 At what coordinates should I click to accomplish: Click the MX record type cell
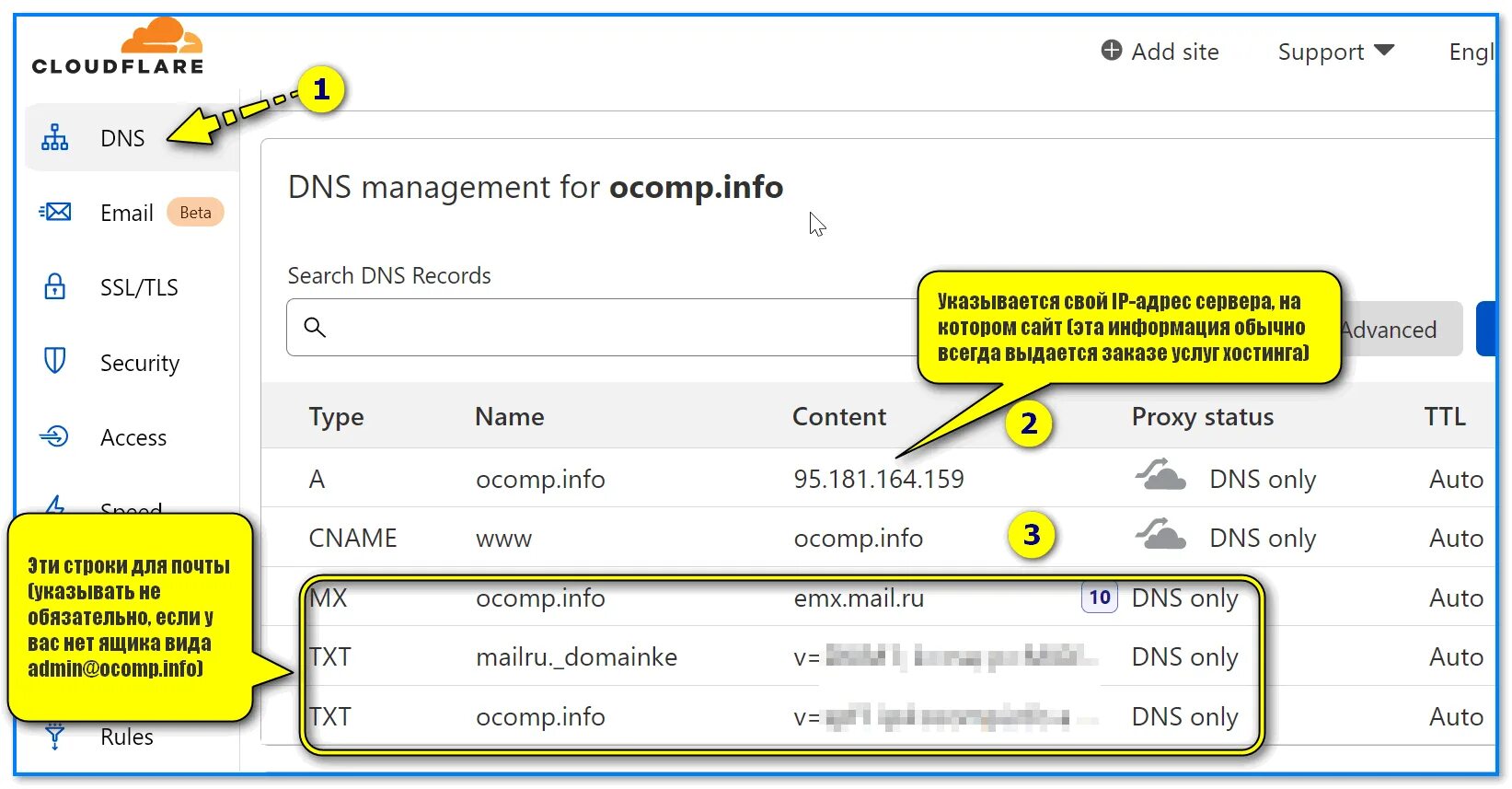(x=329, y=598)
